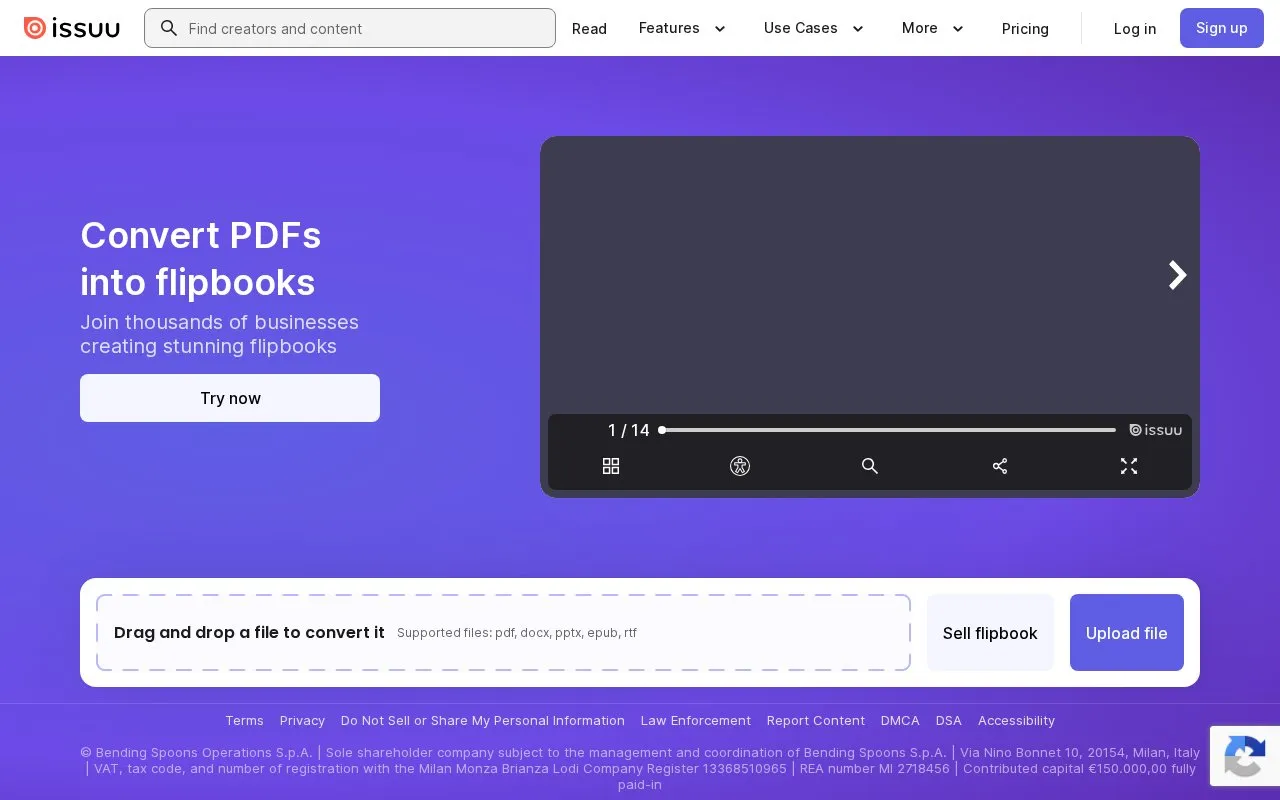Click the Sell flipbook button
The image size is (1280, 800).
(x=990, y=633)
